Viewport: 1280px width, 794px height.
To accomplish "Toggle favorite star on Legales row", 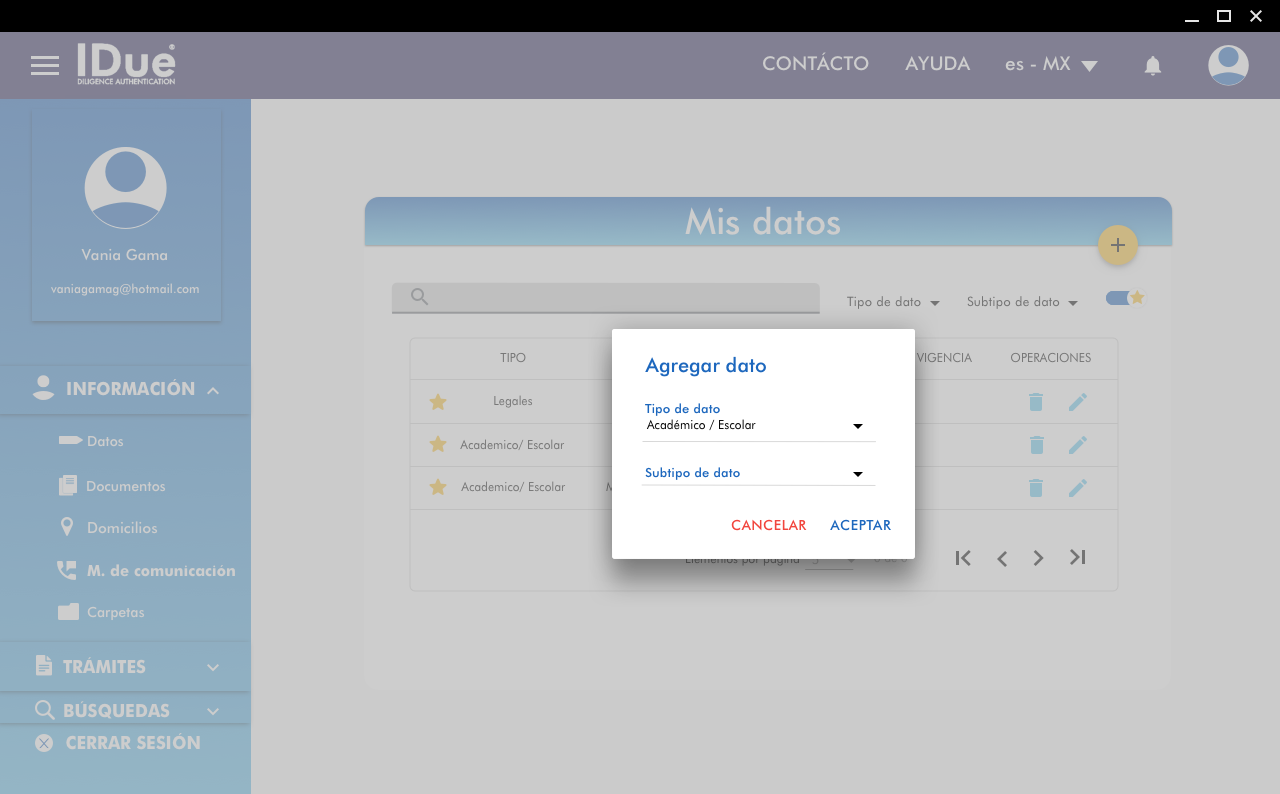I will 437,402.
